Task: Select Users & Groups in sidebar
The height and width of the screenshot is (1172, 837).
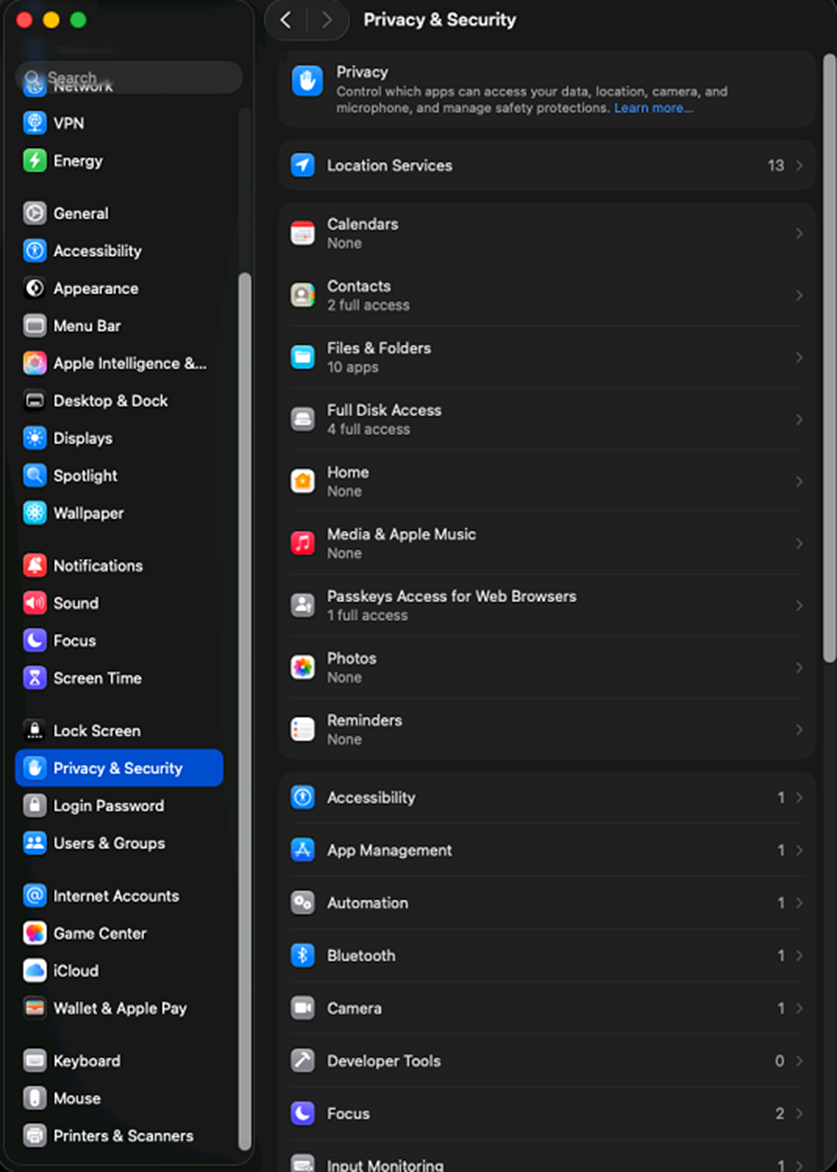Action: click(108, 844)
